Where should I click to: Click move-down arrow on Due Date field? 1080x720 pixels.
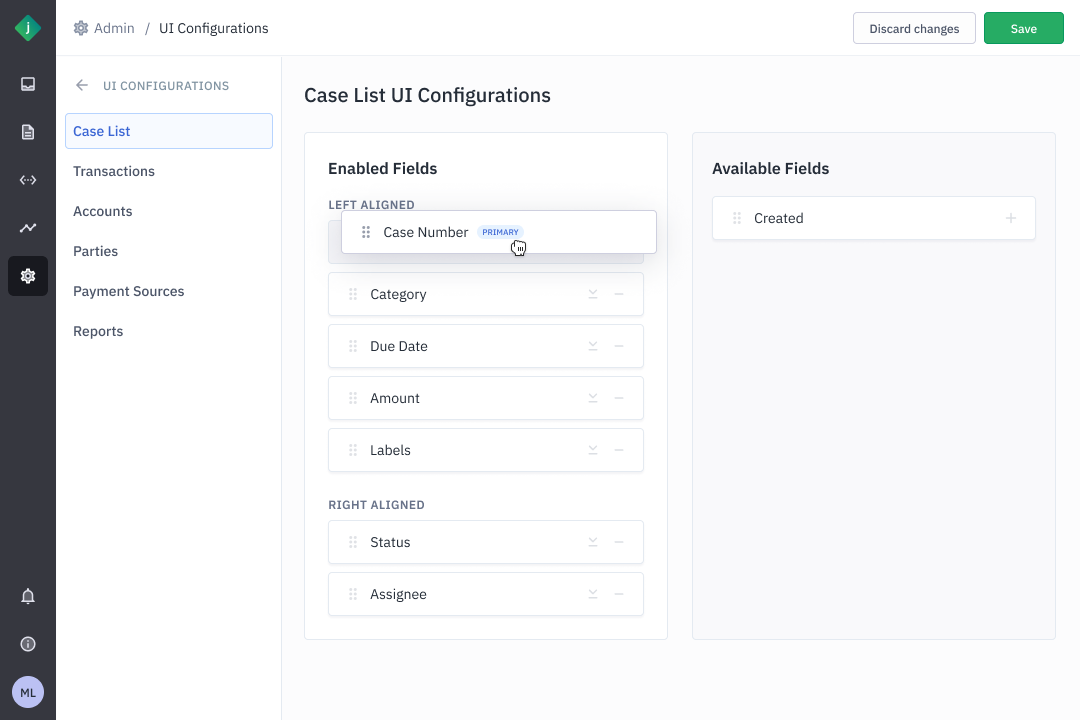click(x=593, y=346)
